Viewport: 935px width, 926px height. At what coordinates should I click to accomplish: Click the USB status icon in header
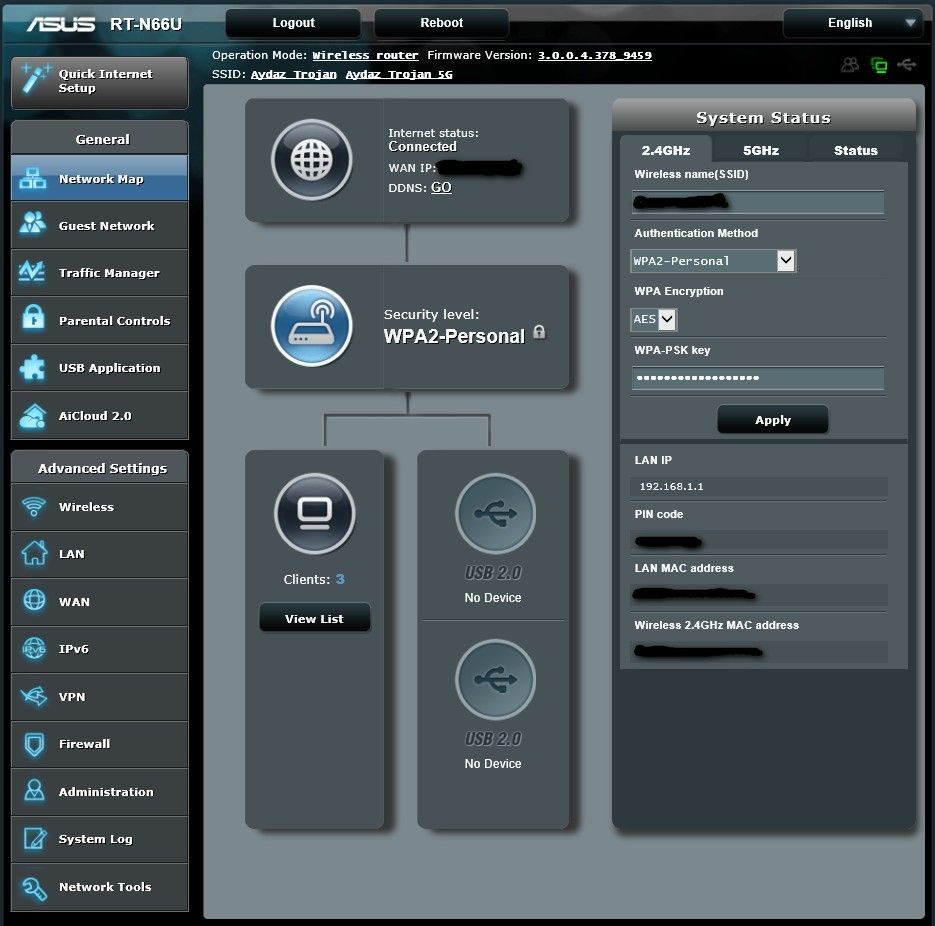(906, 64)
